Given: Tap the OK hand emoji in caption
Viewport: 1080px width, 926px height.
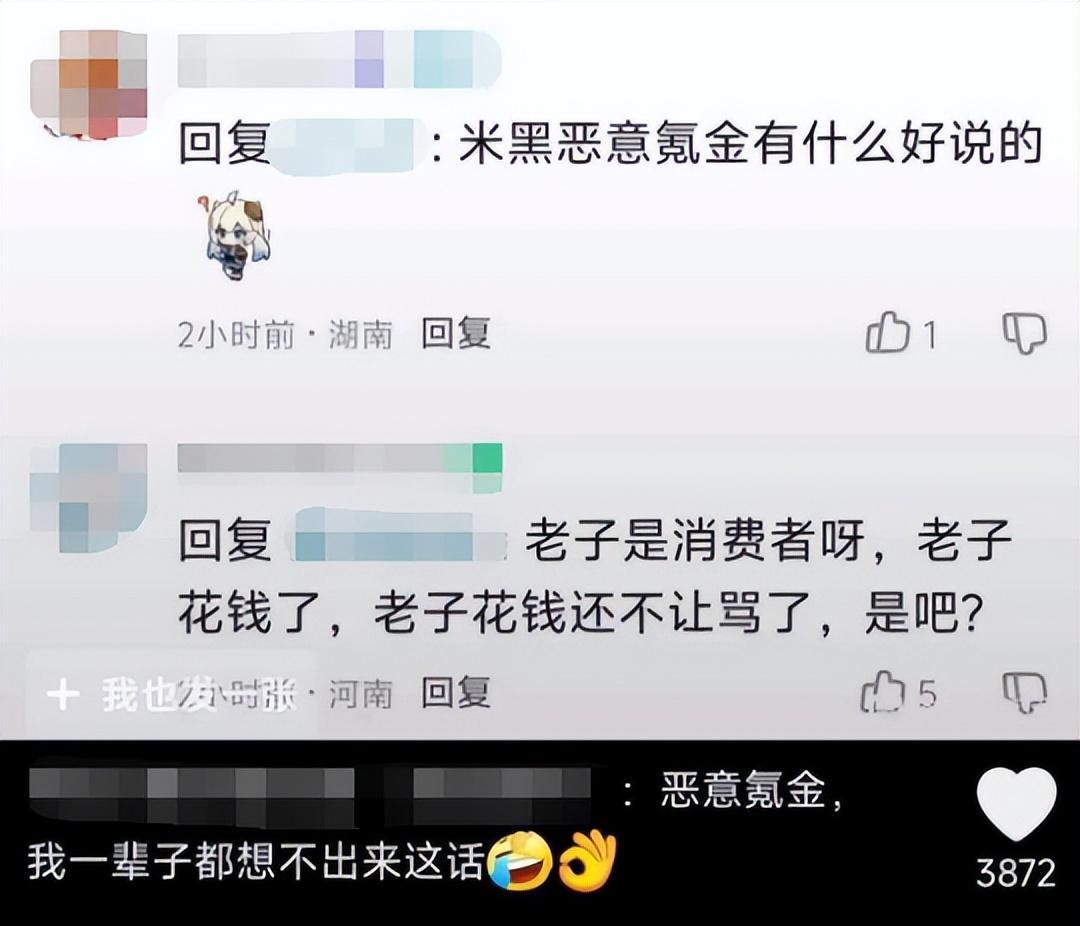Looking at the screenshot, I should (x=588, y=861).
